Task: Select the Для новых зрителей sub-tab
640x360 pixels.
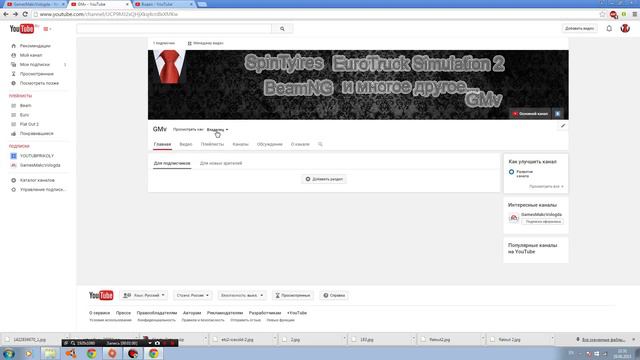Action: 221,163
